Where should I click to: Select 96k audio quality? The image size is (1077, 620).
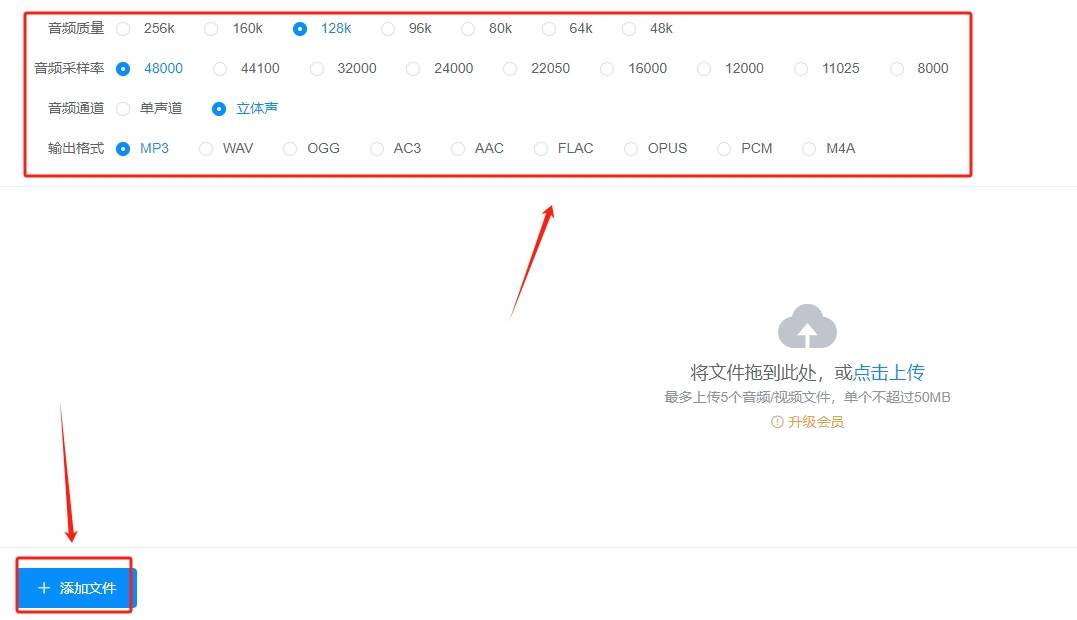pyautogui.click(x=388, y=29)
